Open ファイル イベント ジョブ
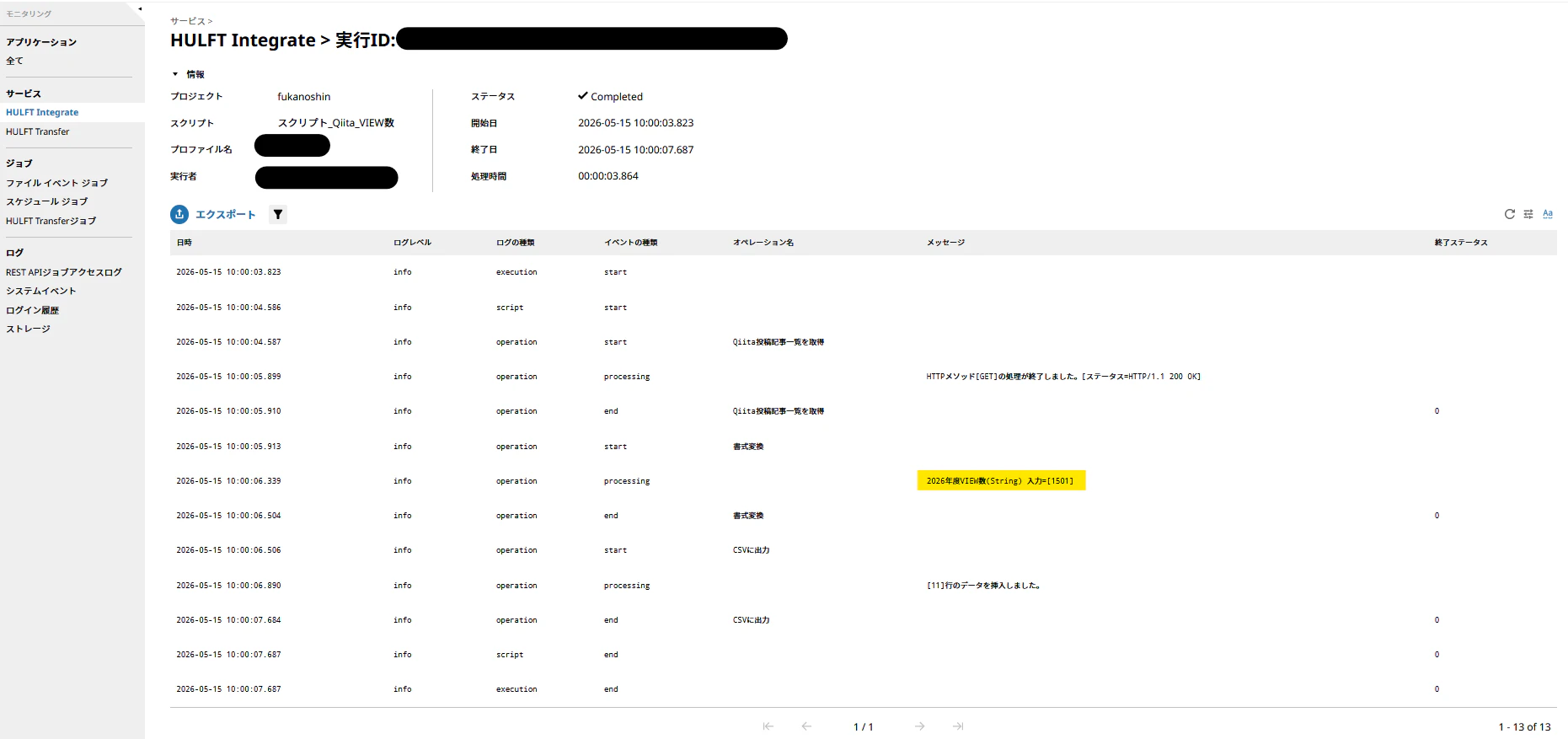This screenshot has height=739, width=1568. [57, 183]
